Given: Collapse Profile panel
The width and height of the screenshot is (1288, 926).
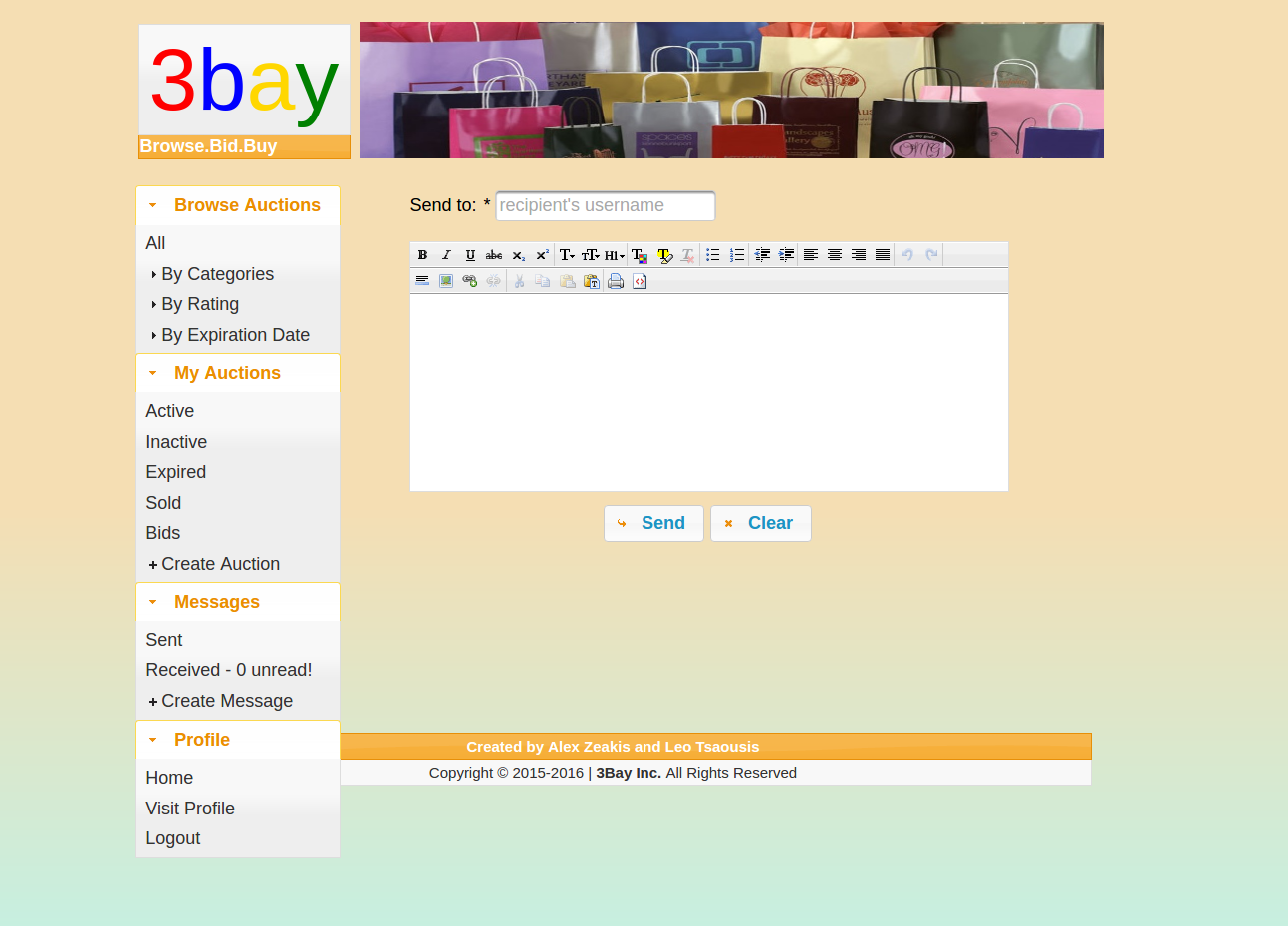Looking at the screenshot, I should (x=238, y=740).
